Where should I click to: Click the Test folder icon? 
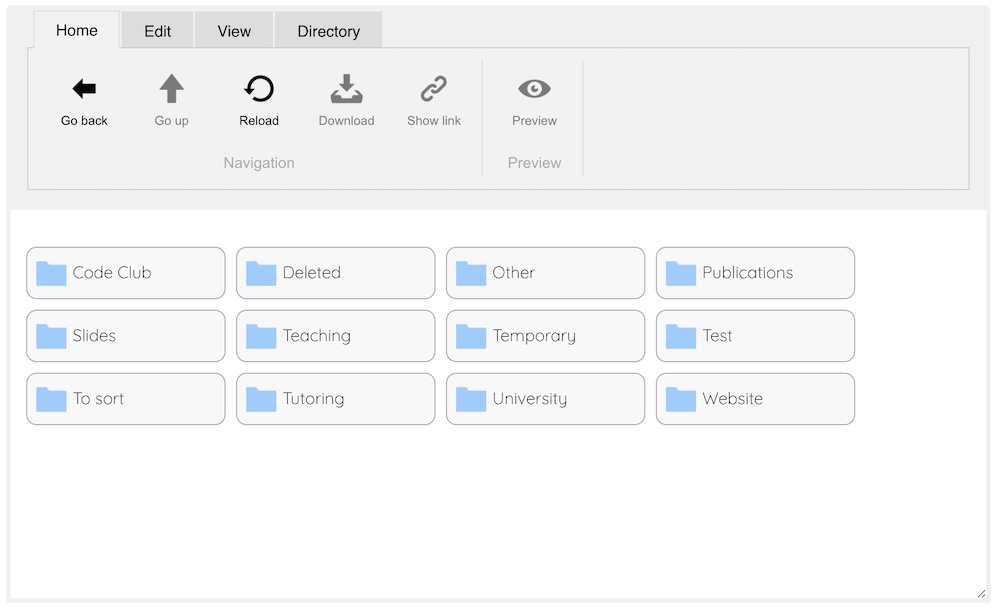click(x=680, y=336)
